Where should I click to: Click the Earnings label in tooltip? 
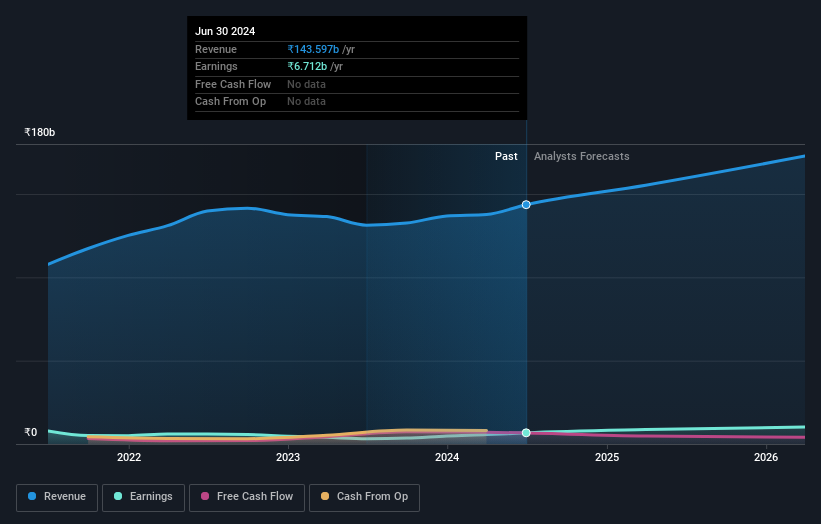(x=216, y=66)
